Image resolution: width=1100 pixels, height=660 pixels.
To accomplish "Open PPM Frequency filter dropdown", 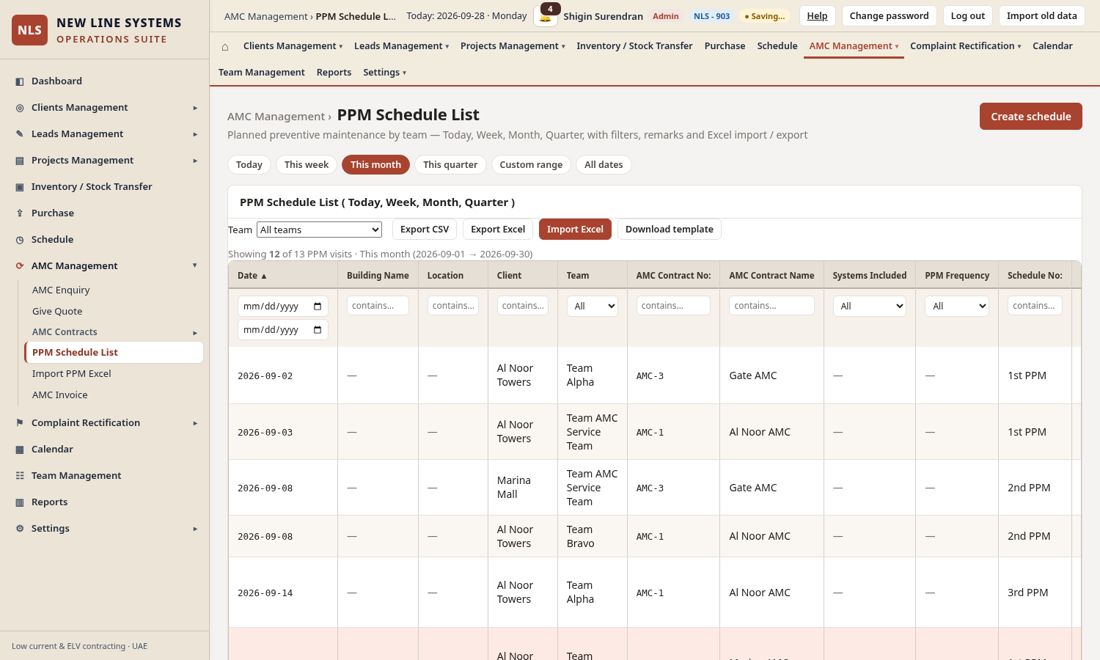I will click(957, 306).
